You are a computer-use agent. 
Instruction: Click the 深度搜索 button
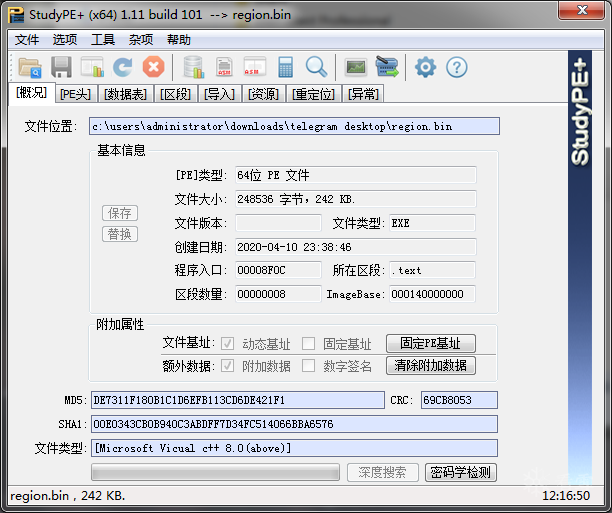coord(382,472)
